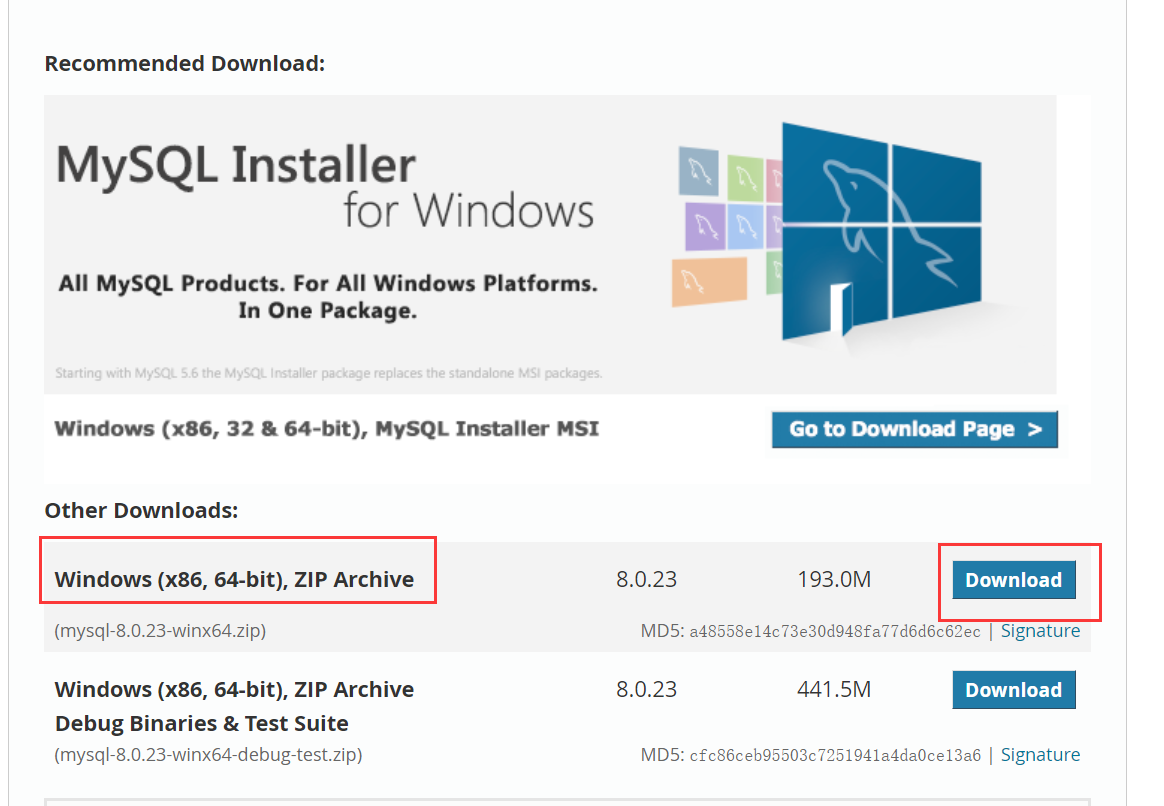Screen dimensions: 1164x806
Task: Click the "Debug Binaries & Test Suite" title
Action: 202,723
